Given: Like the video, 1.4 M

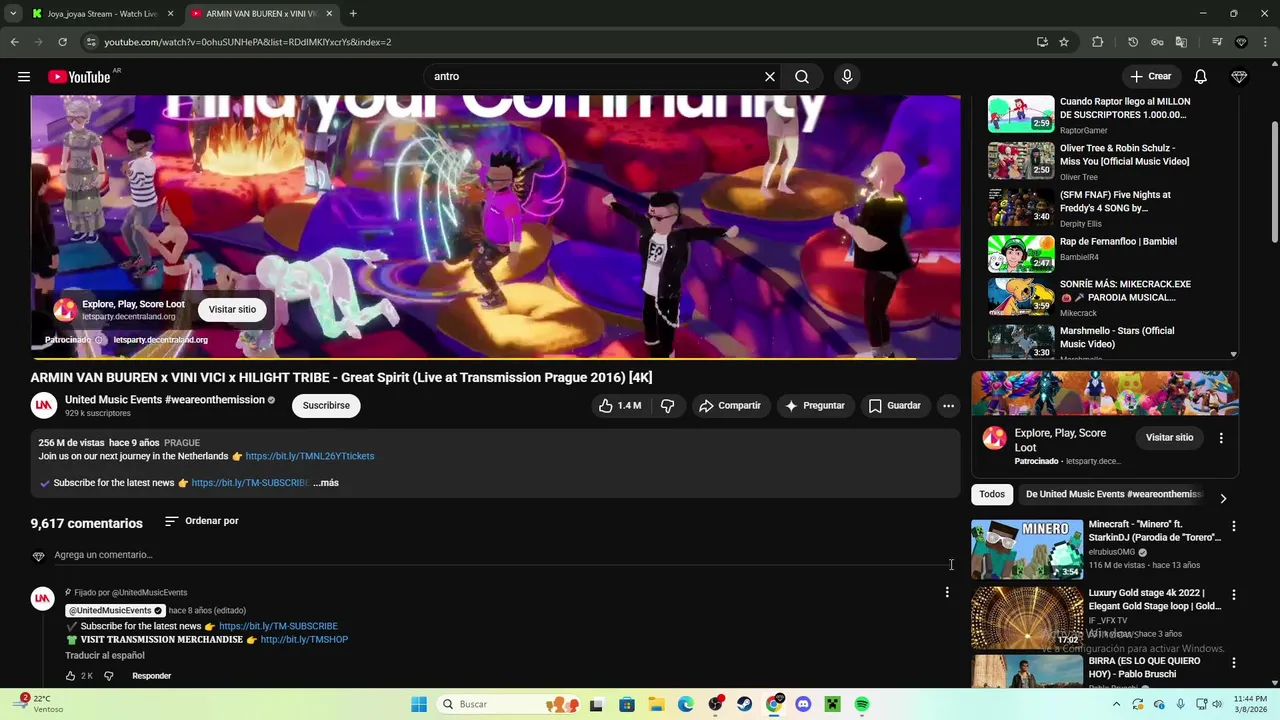Looking at the screenshot, I should (621, 406).
